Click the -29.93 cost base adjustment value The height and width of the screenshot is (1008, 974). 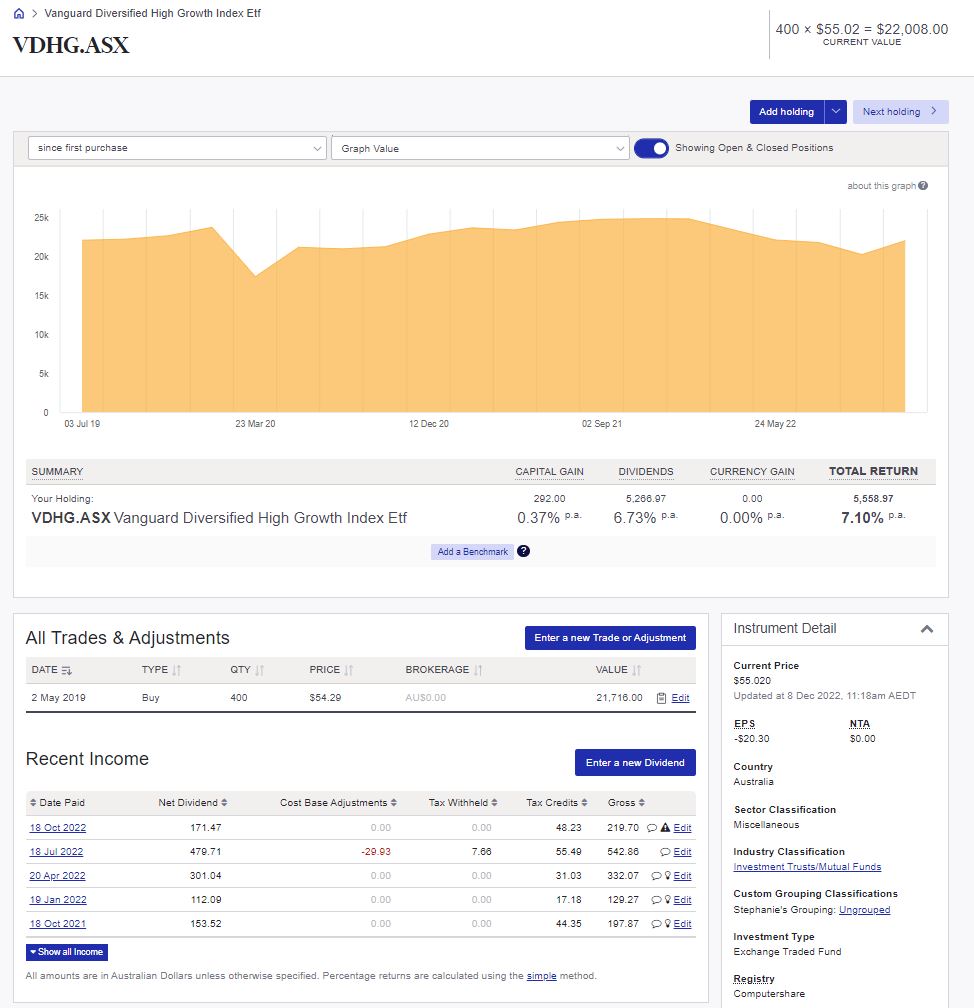pyautogui.click(x=376, y=852)
